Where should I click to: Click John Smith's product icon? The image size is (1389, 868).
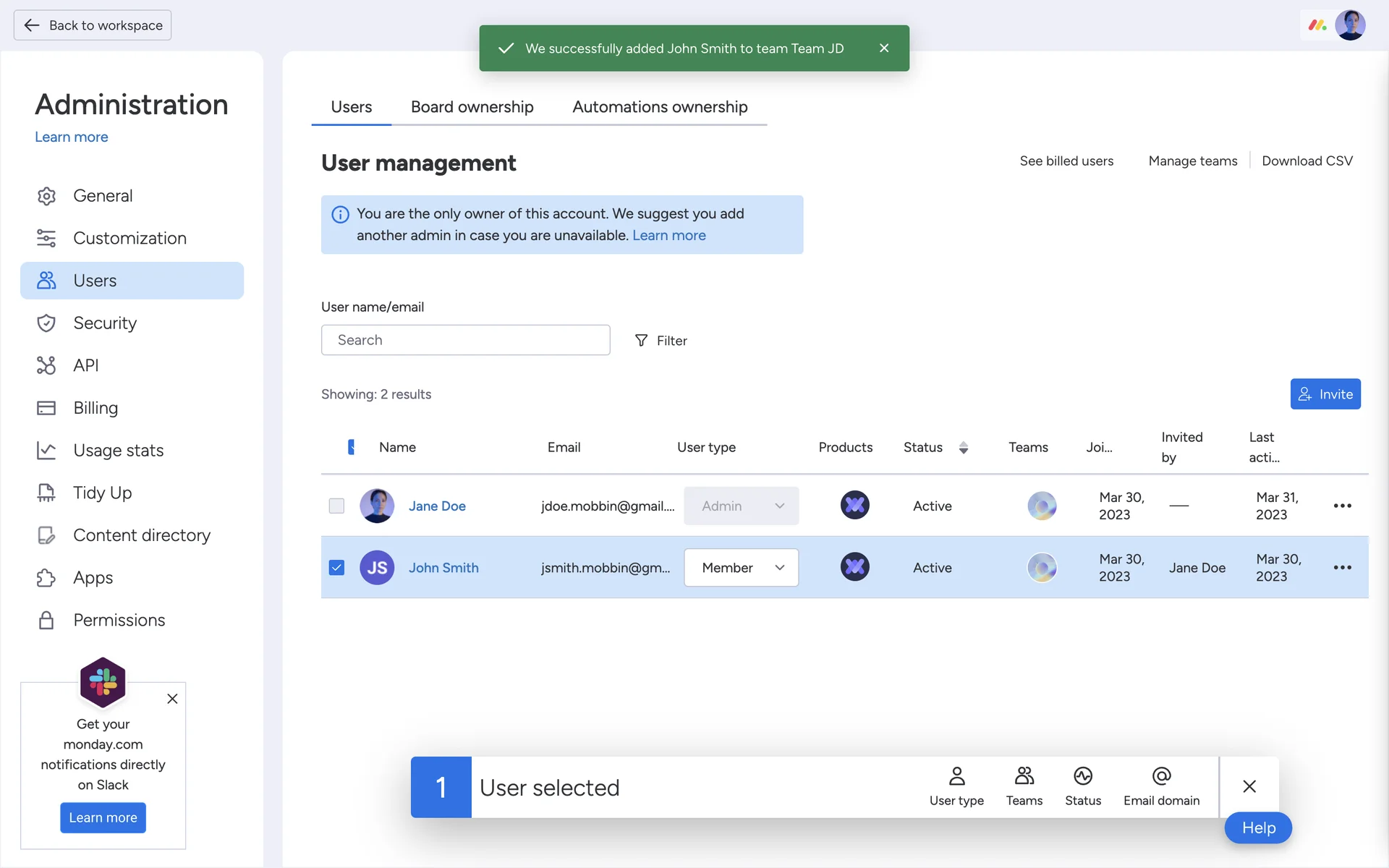[x=854, y=567]
